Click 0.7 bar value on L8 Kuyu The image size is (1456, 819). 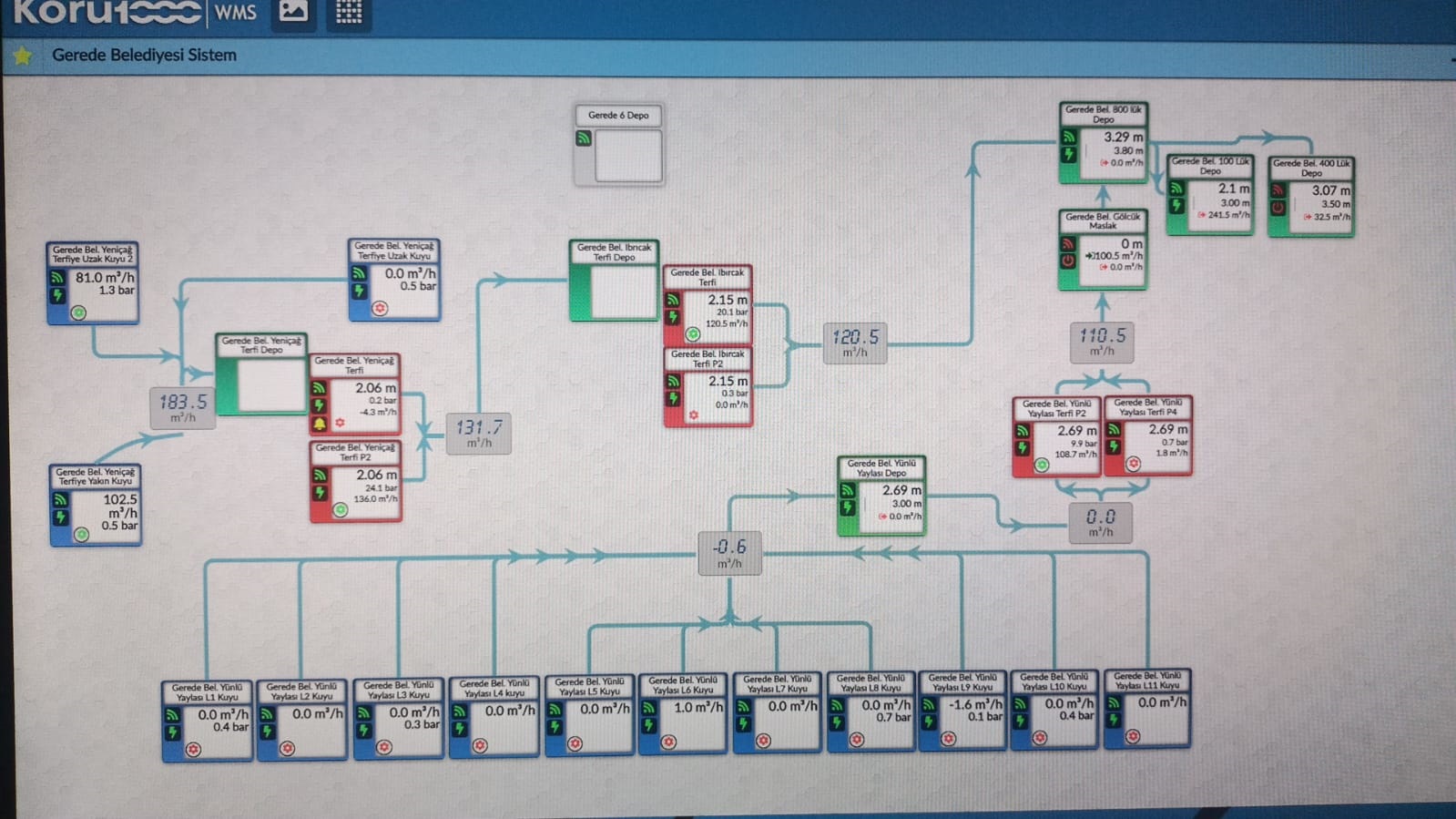point(894,718)
